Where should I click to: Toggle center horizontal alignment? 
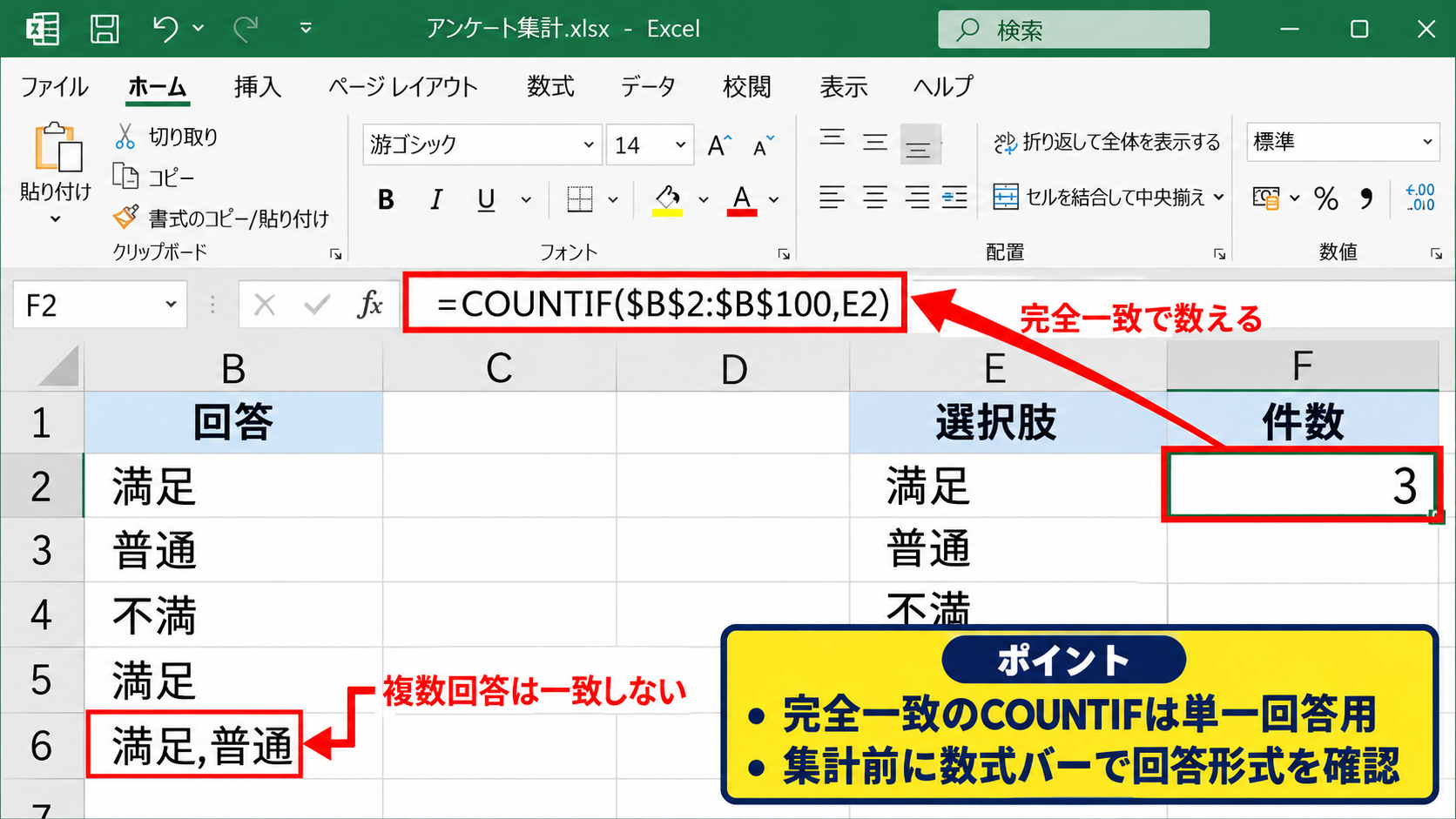(x=875, y=198)
